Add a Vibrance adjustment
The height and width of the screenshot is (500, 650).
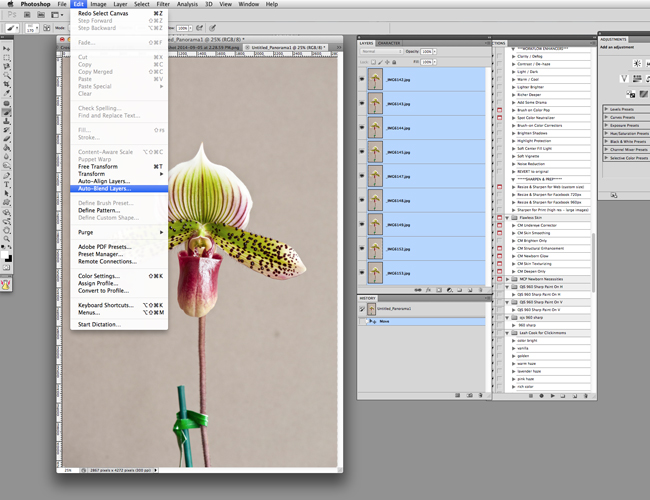[x=624, y=79]
